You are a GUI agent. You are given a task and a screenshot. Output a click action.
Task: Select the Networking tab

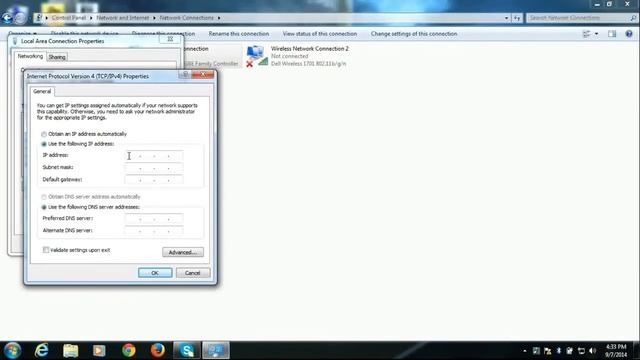[x=30, y=56]
